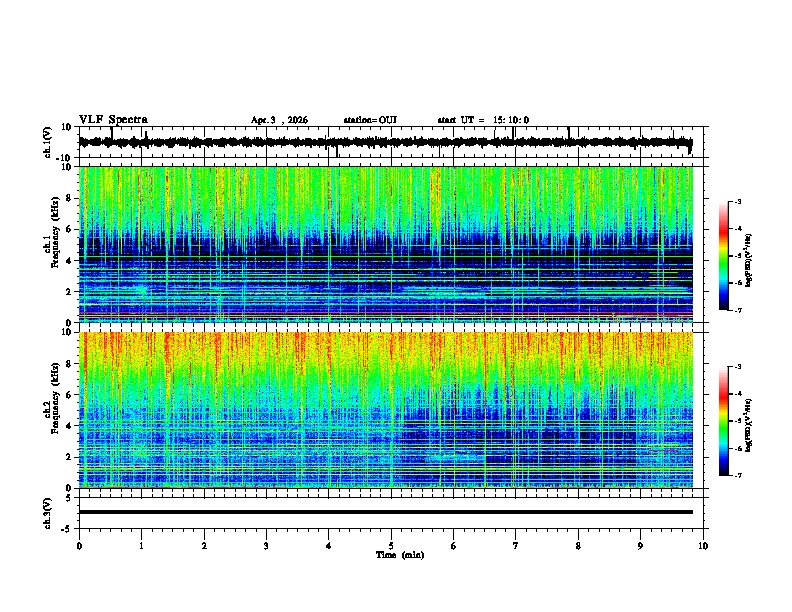Click the "VLF Spectra" title text
The height and width of the screenshot is (612, 792).
click(x=113, y=120)
